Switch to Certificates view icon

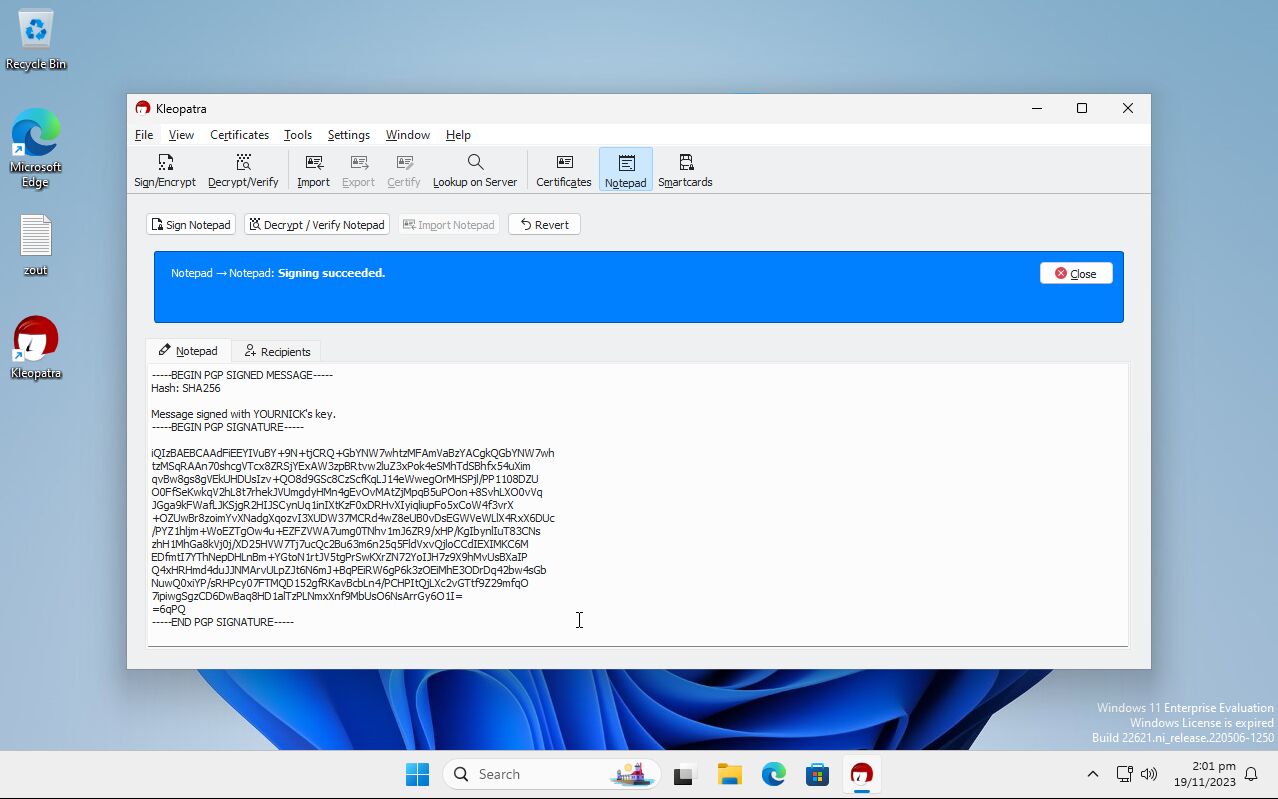coord(564,170)
